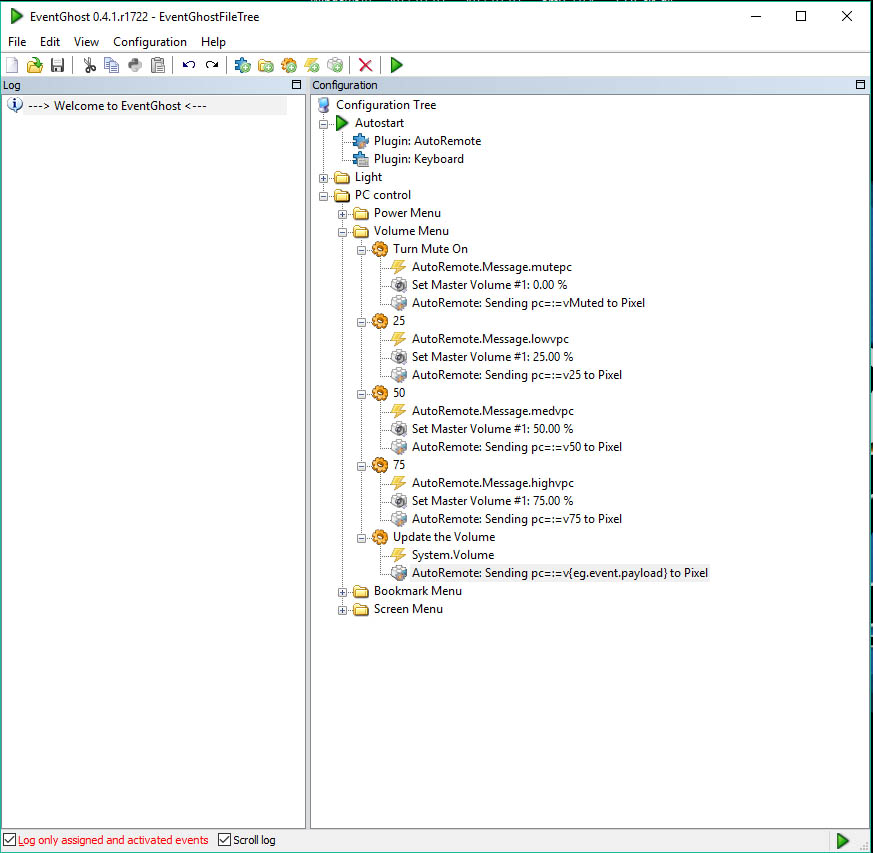
Task: Select the AutoRemote.Message.lowvpc event
Action: 490,339
